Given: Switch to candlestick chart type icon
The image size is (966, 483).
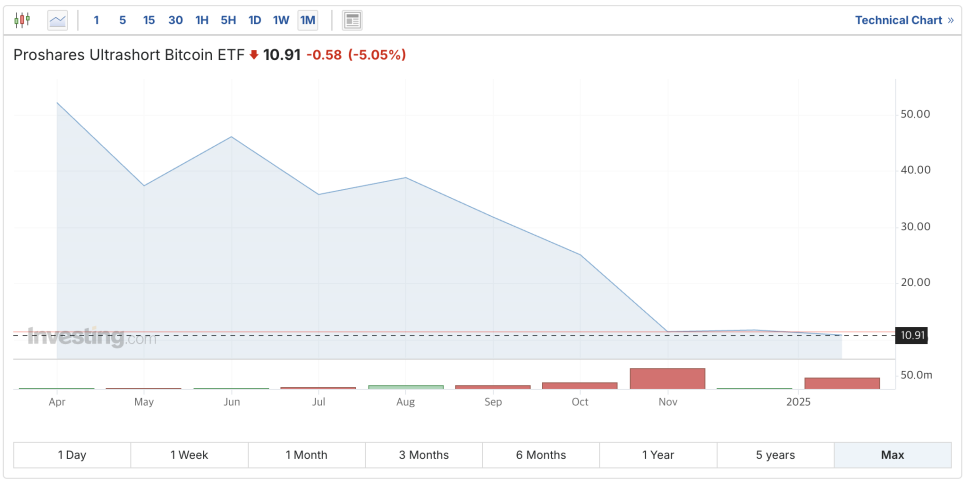Looking at the screenshot, I should click(x=22, y=20).
